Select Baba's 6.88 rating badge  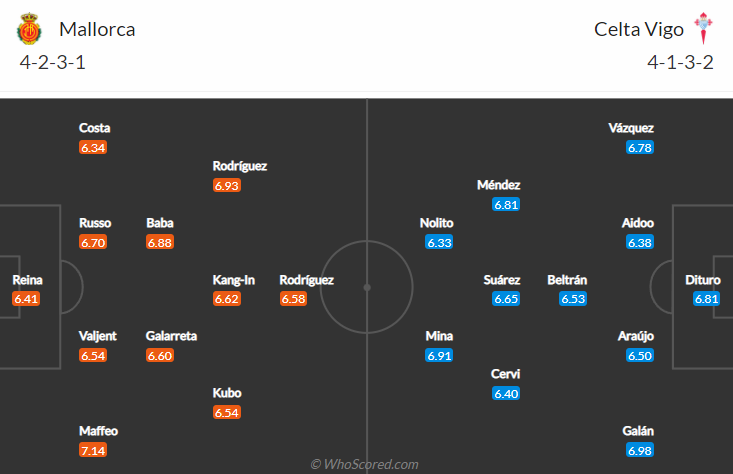160,242
